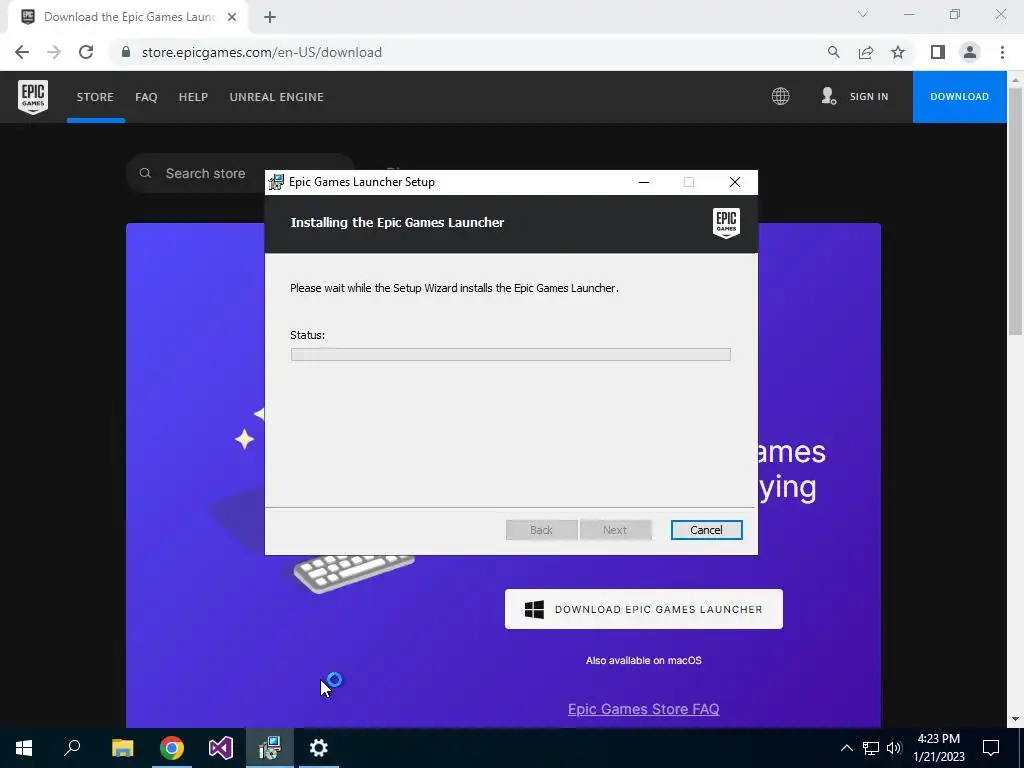Viewport: 1024px width, 768px height.
Task: Click the blue DOWNLOAD button in header
Action: pyautogui.click(x=959, y=97)
